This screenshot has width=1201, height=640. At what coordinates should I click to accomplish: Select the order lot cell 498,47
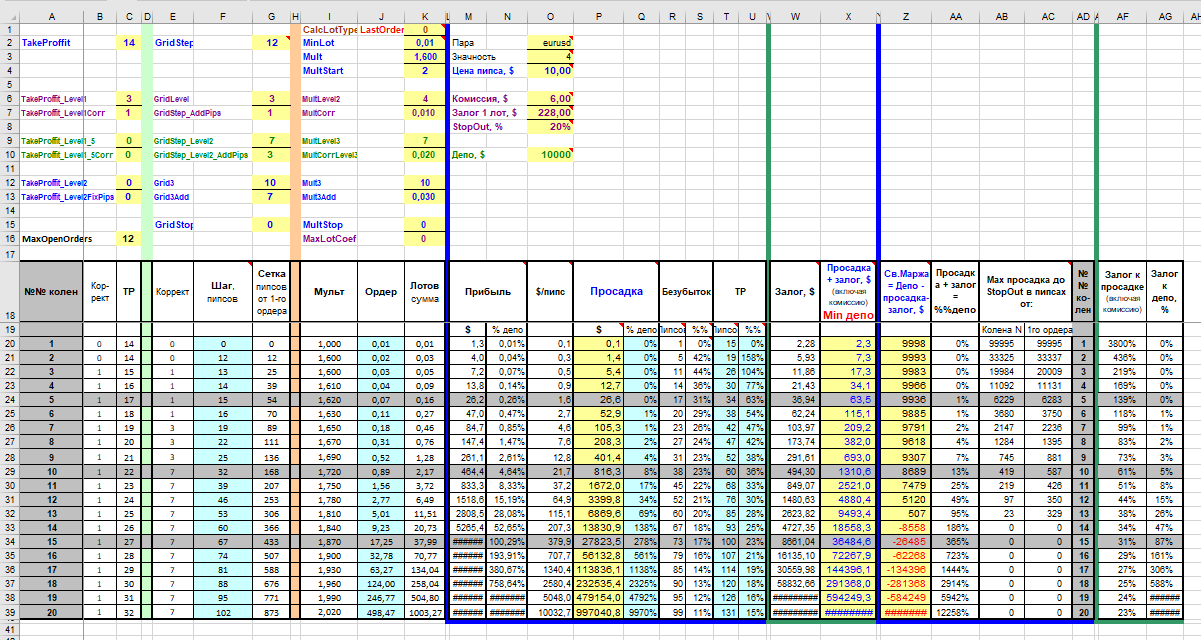coord(381,613)
